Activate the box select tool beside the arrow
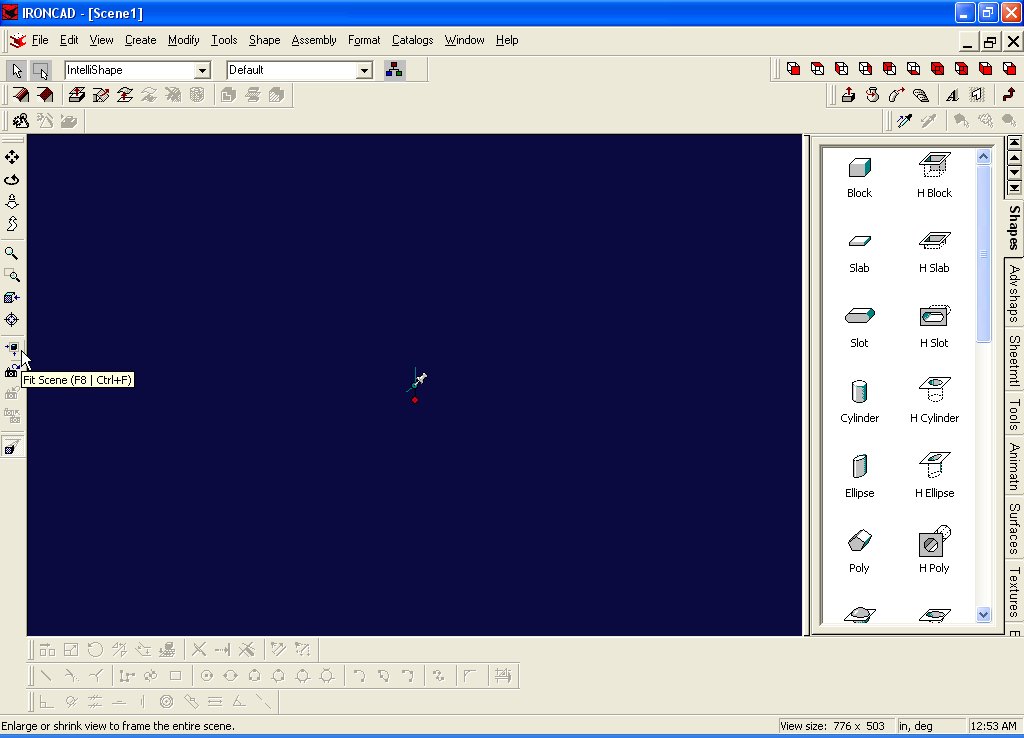Screen dimensions: 1024x738 click(x=40, y=70)
